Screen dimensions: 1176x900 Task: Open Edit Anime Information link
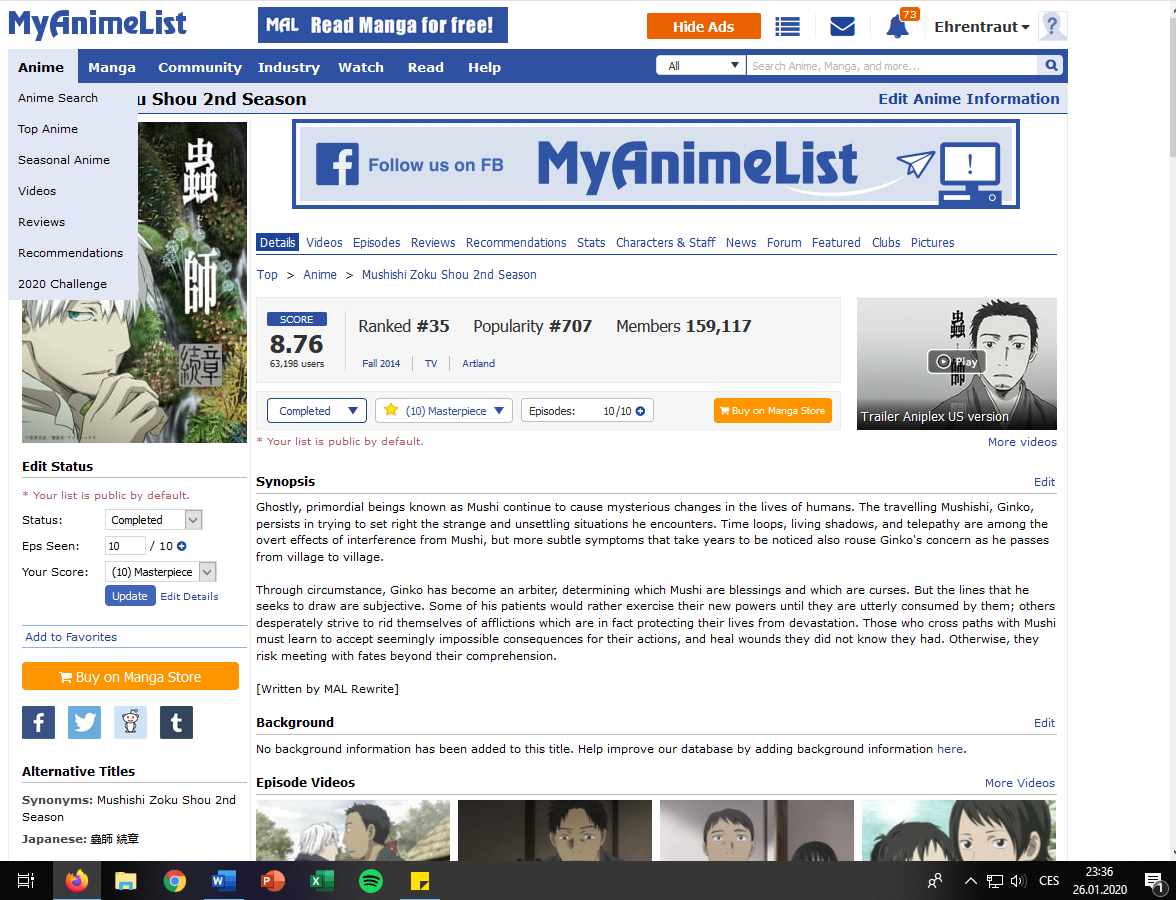point(969,99)
